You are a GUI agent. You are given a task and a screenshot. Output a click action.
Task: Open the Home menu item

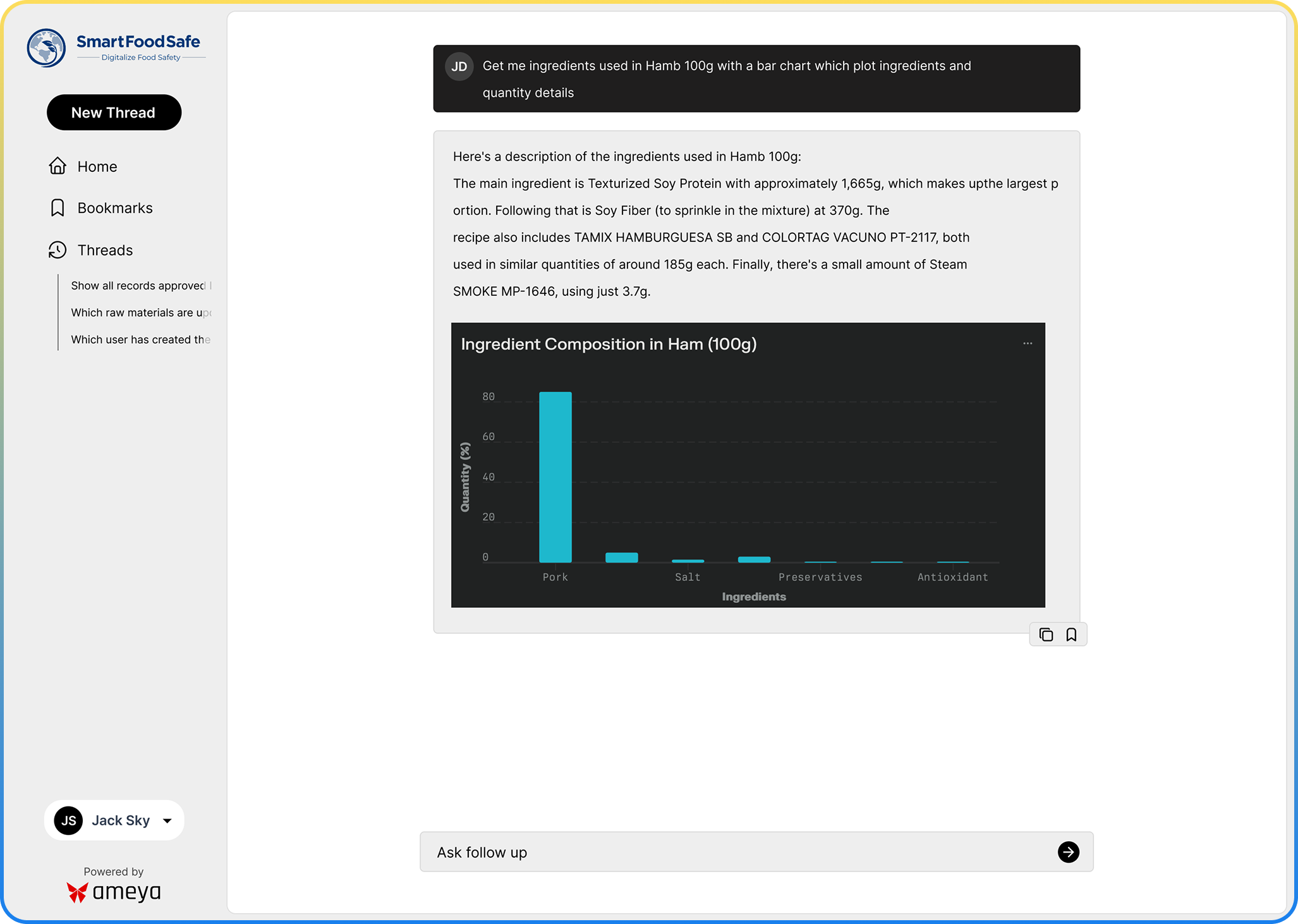97,166
